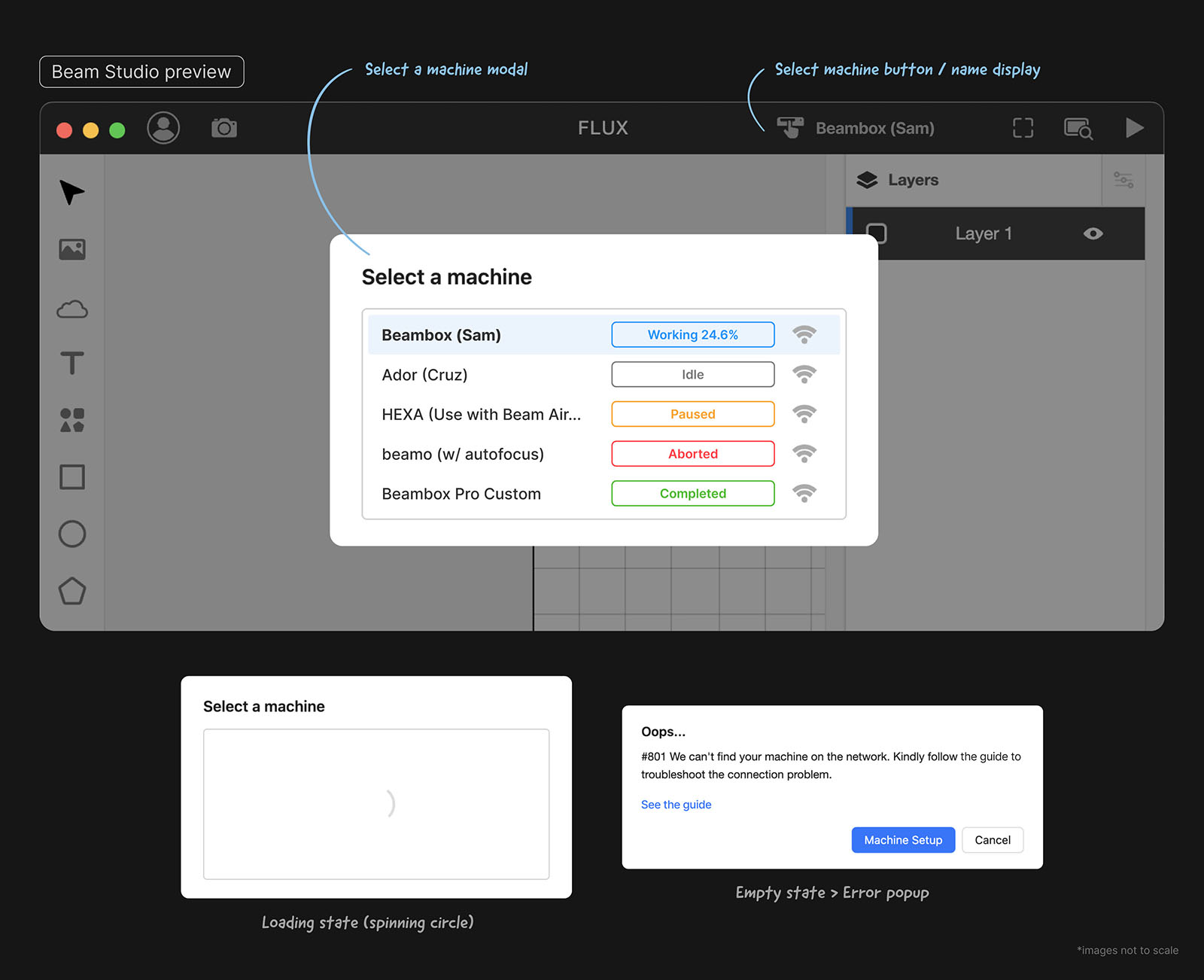1204x980 pixels.
Task: Open layer settings sliders icon
Action: [x=1123, y=180]
